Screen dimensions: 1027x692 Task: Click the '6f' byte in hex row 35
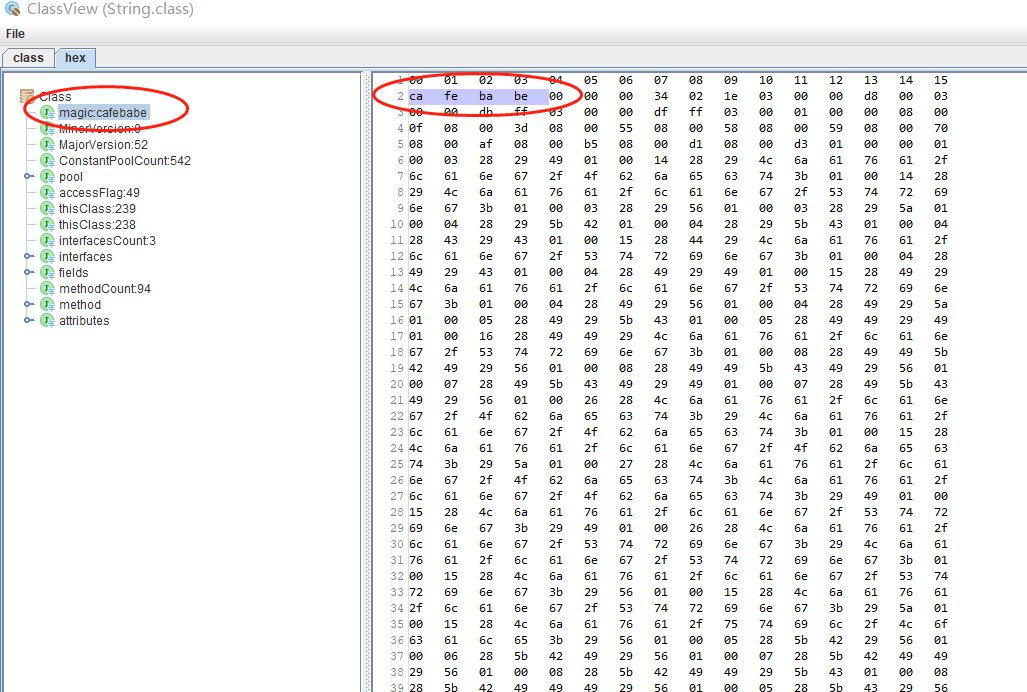coord(941,624)
